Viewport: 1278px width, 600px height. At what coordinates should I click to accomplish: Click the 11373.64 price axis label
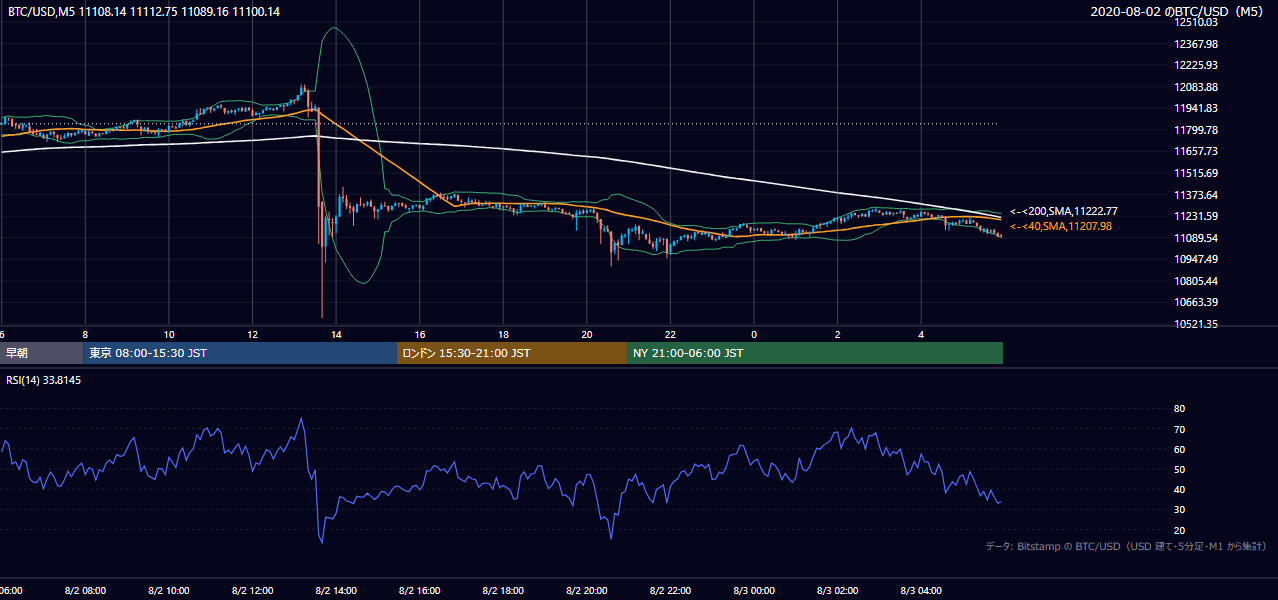(1196, 195)
